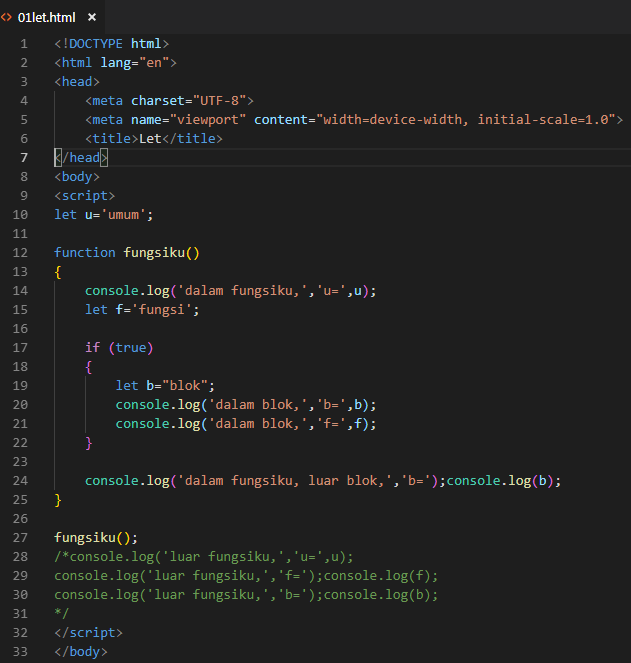631x663 pixels.
Task: Click the let f='fungsi'; statement
Action: coord(142,310)
